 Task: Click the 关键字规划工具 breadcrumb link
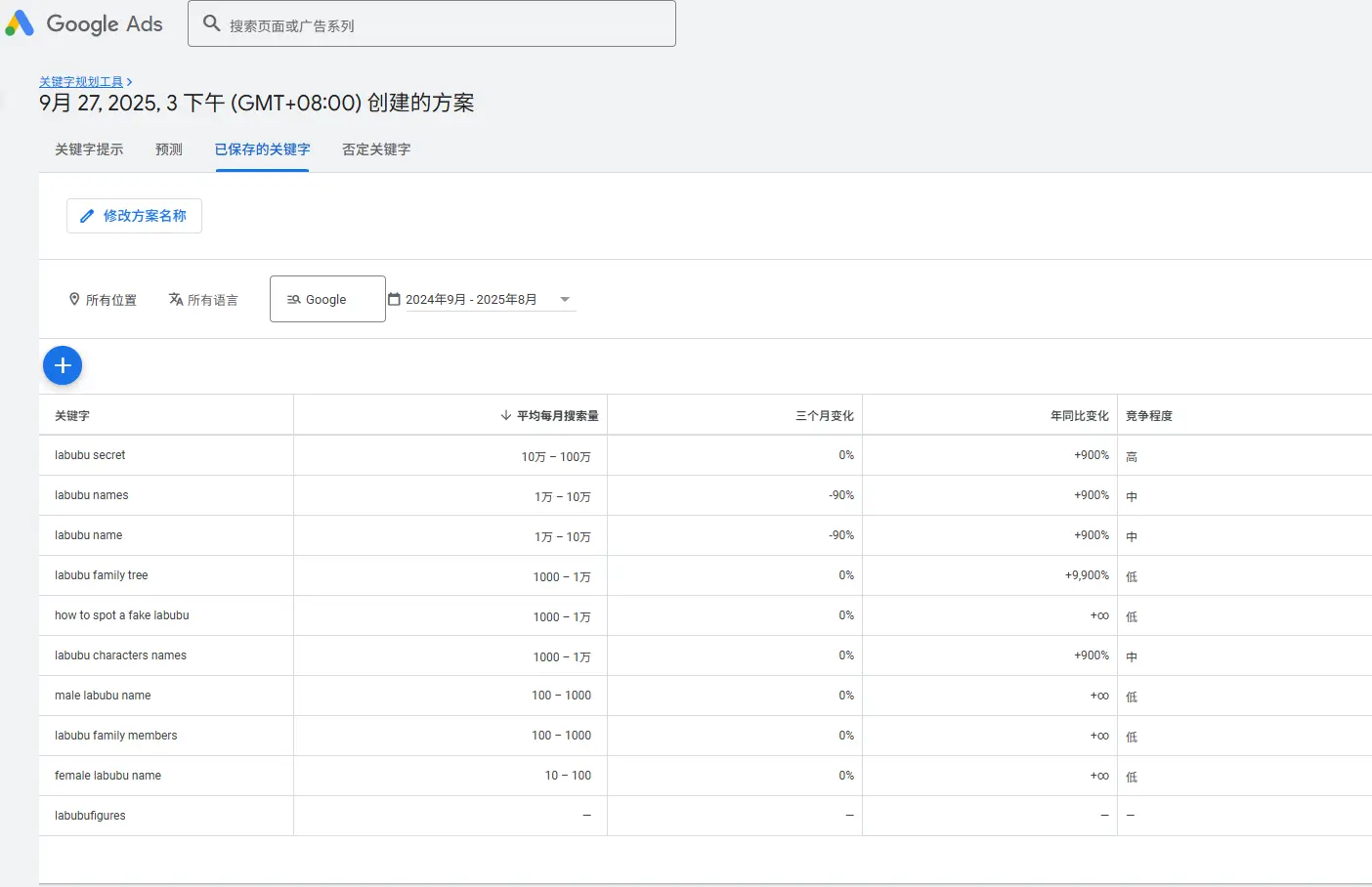pos(81,82)
